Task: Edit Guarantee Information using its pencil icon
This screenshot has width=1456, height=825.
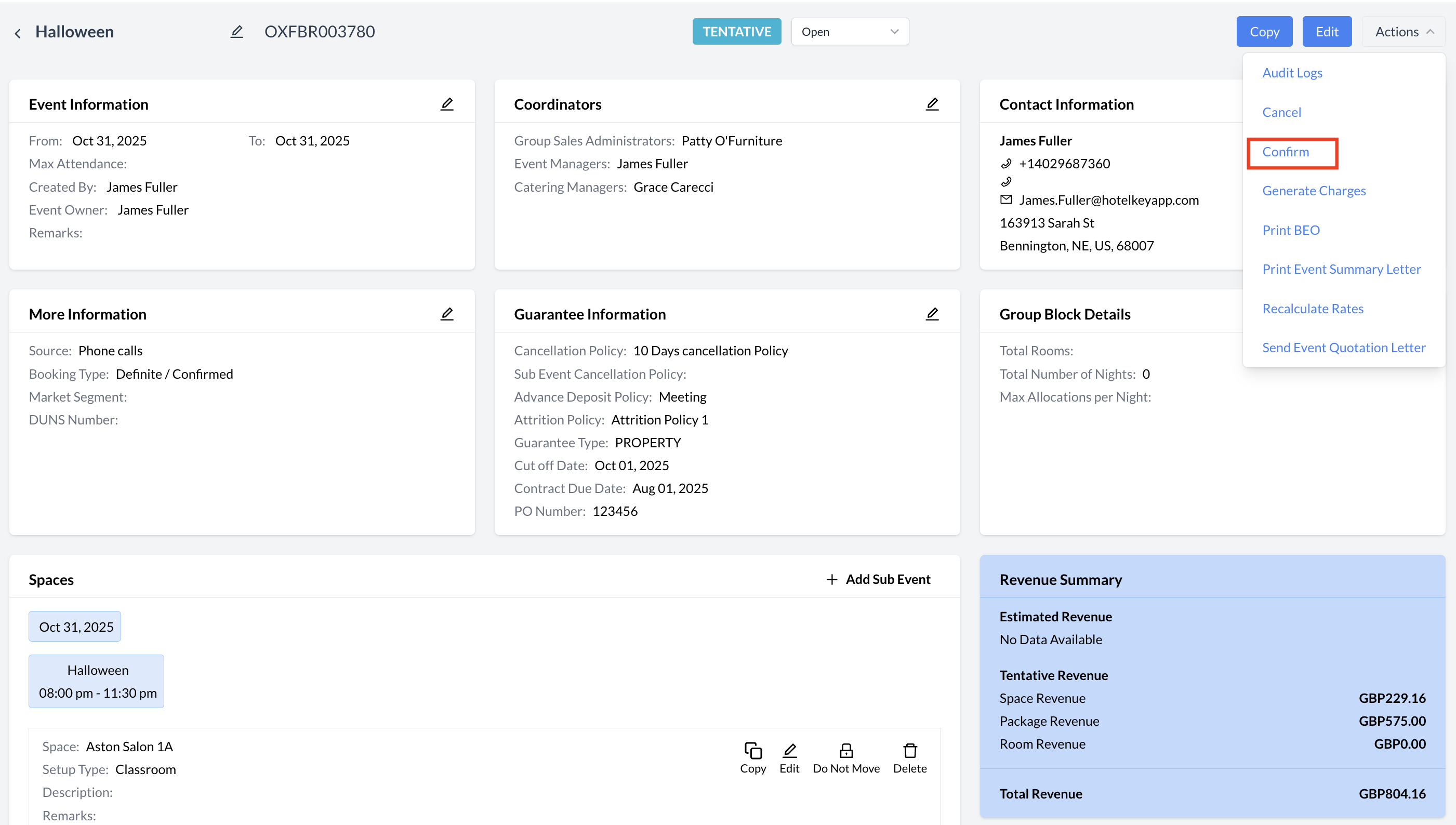Action: tap(932, 314)
